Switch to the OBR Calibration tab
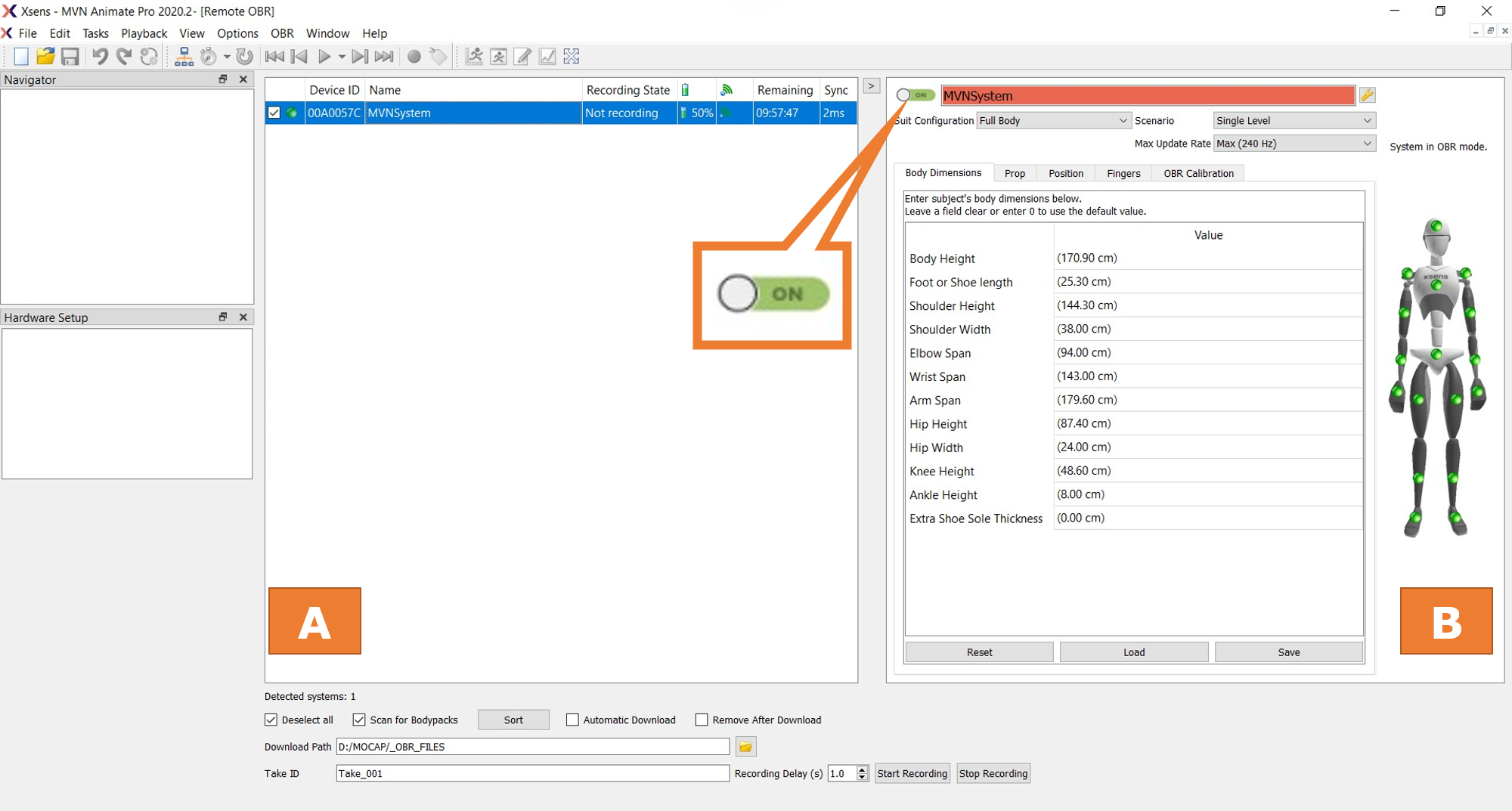The image size is (1512, 811). [x=1198, y=173]
